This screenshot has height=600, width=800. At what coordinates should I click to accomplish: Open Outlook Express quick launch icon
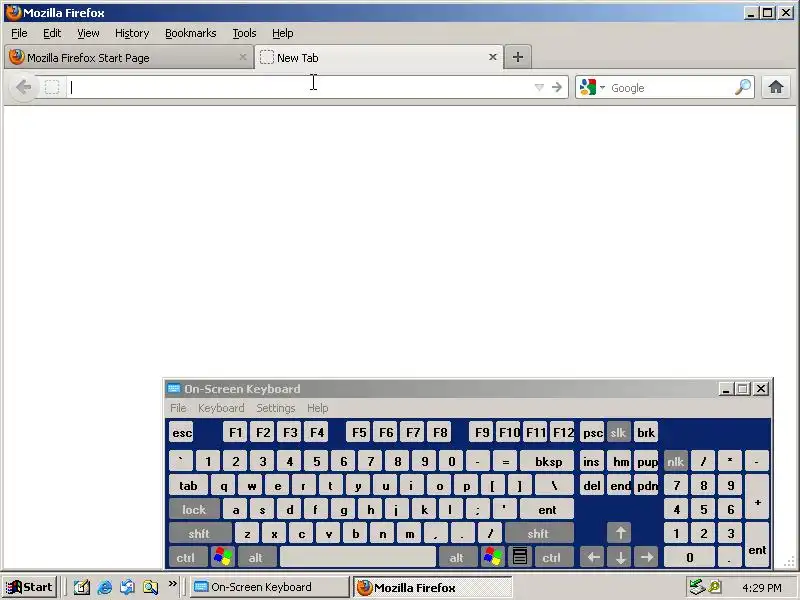click(128, 587)
